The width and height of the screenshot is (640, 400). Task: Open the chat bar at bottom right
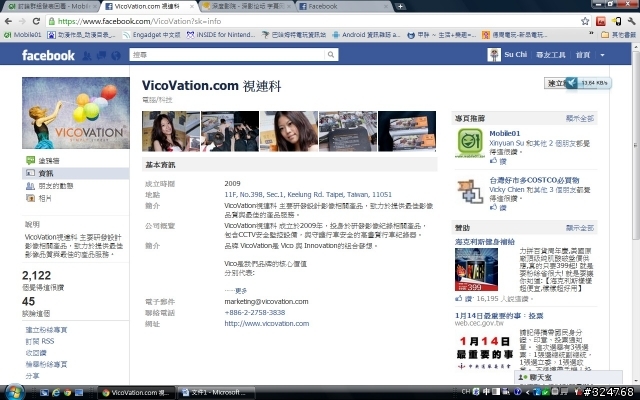(x=568, y=377)
